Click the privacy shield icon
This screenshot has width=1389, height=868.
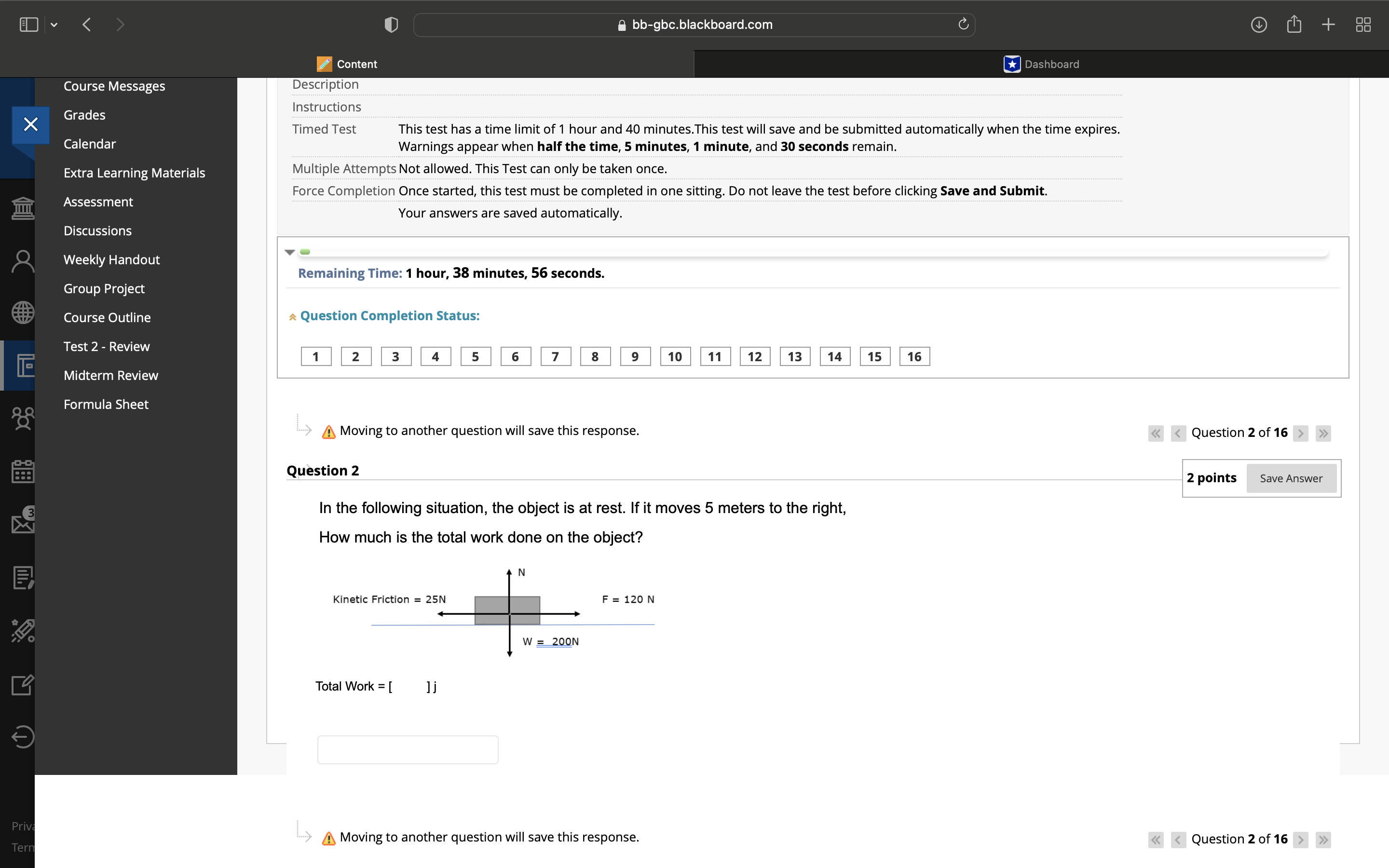(x=391, y=25)
